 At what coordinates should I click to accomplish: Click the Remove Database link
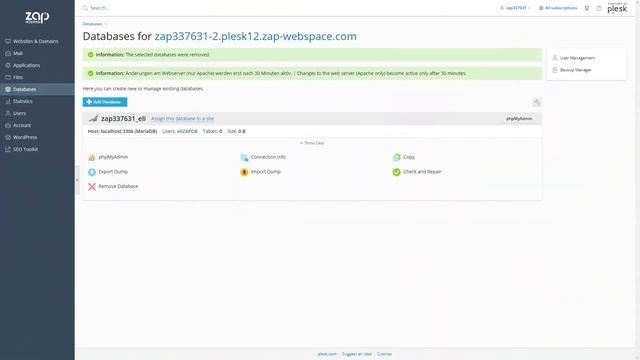click(118, 187)
